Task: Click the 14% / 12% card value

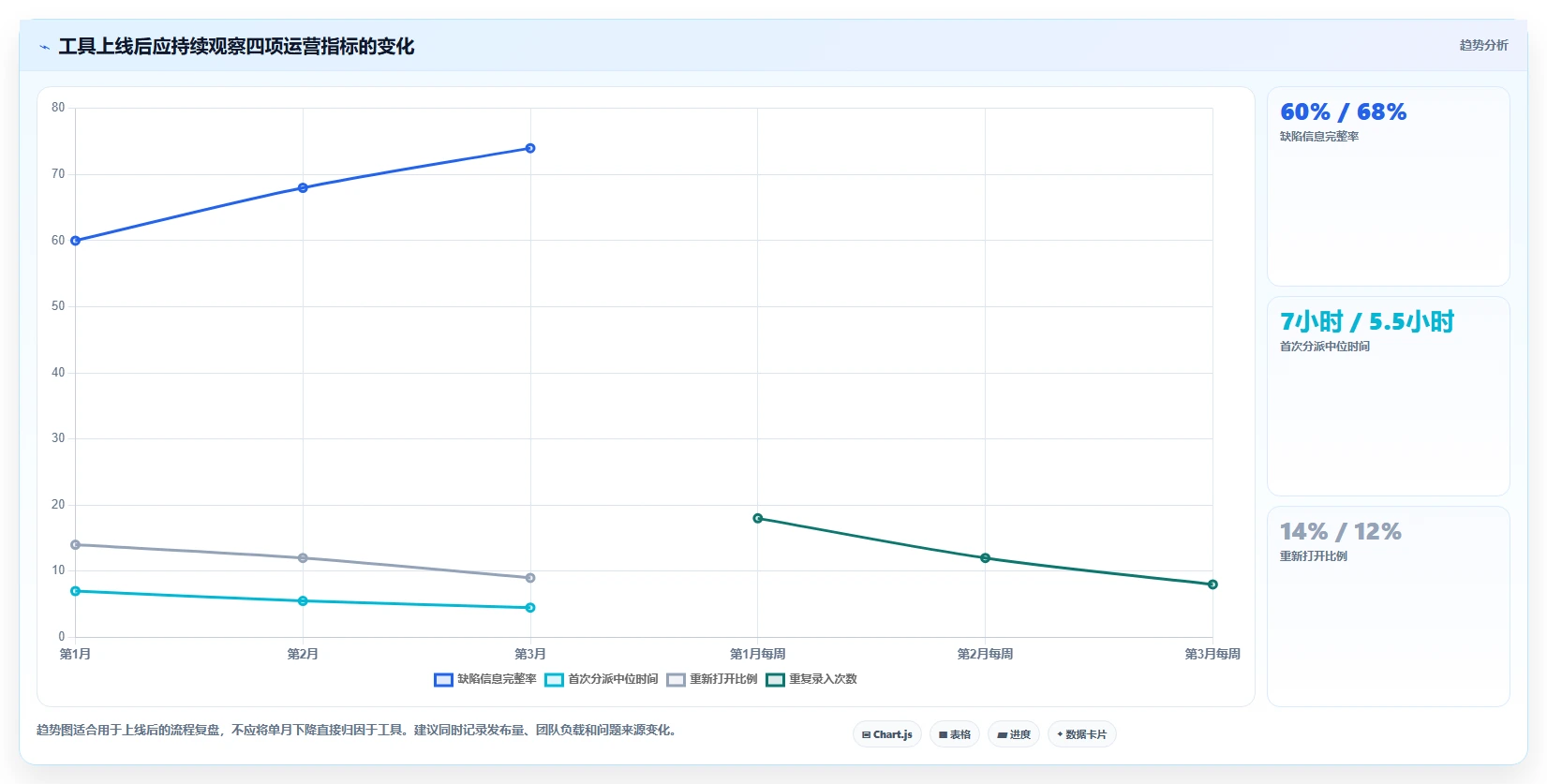Action: [x=1341, y=532]
